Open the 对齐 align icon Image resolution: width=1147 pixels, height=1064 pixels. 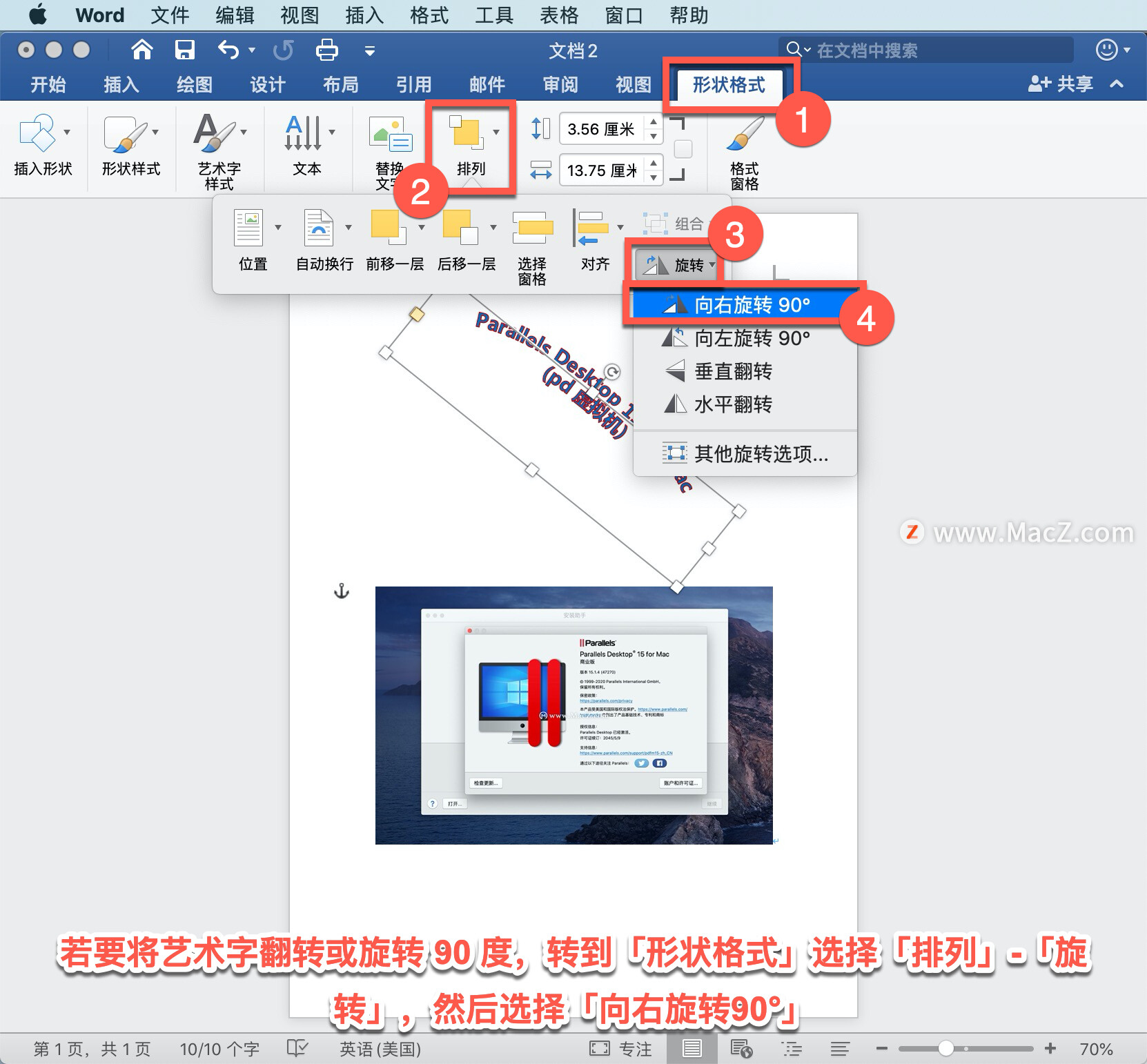pyautogui.click(x=591, y=228)
